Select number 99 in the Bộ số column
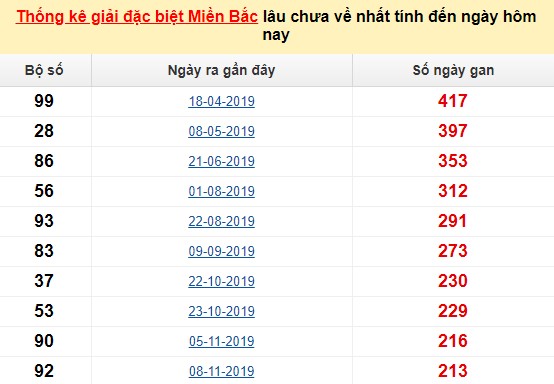 [x=44, y=101]
